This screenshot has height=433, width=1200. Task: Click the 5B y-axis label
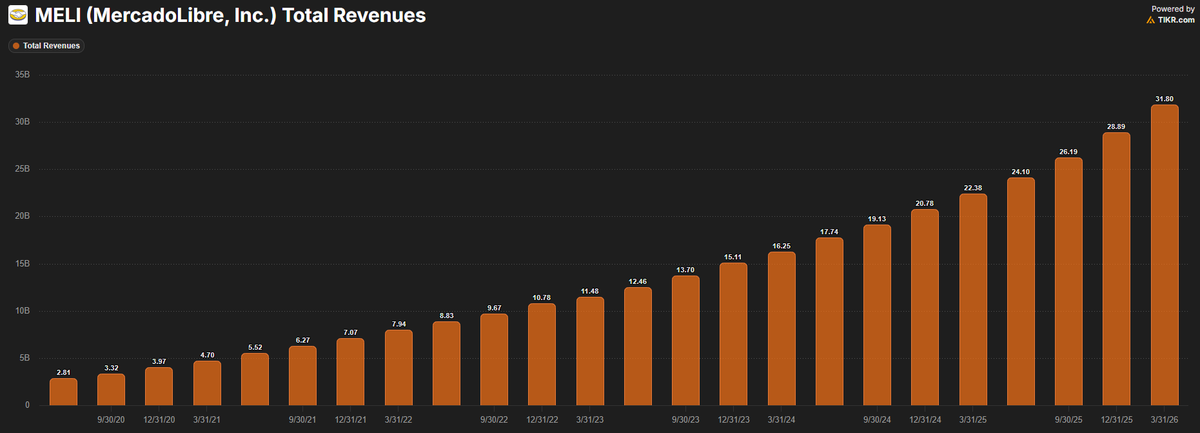click(25, 358)
